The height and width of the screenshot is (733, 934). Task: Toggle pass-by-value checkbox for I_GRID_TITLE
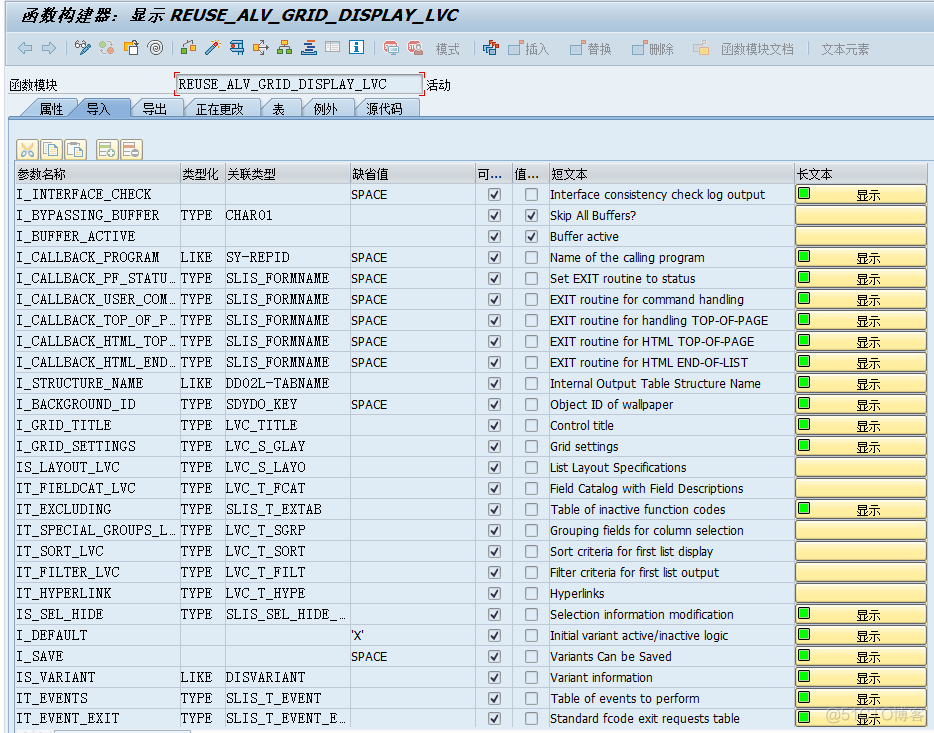click(531, 425)
